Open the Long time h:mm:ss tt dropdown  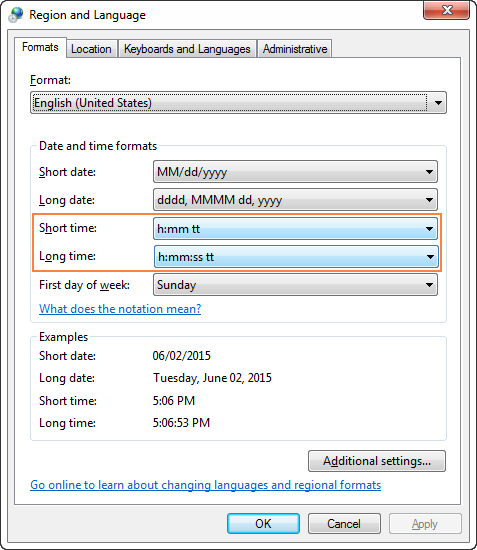[x=296, y=257]
